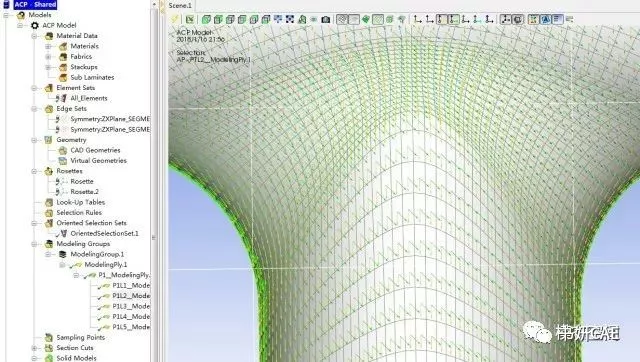The height and width of the screenshot is (362, 640).
Task: Click the last orientation arrow icon before the separator
Action: tap(489, 19)
